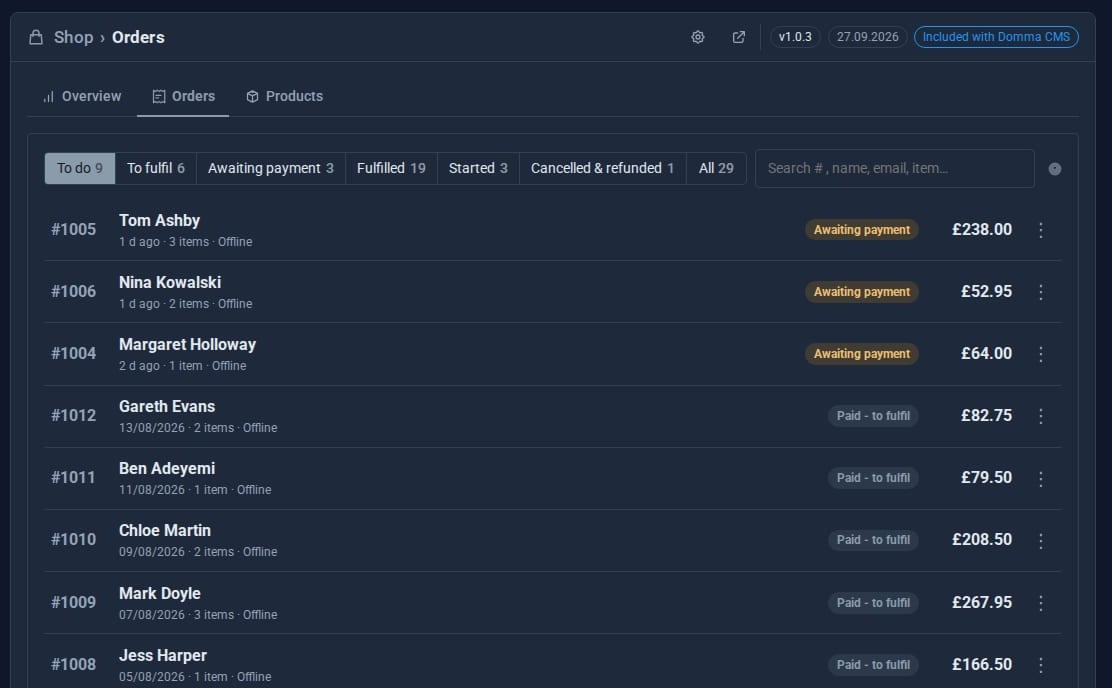
Task: Click Paid - to fulfil badge on Ben Adeyemi
Action: [873, 478]
